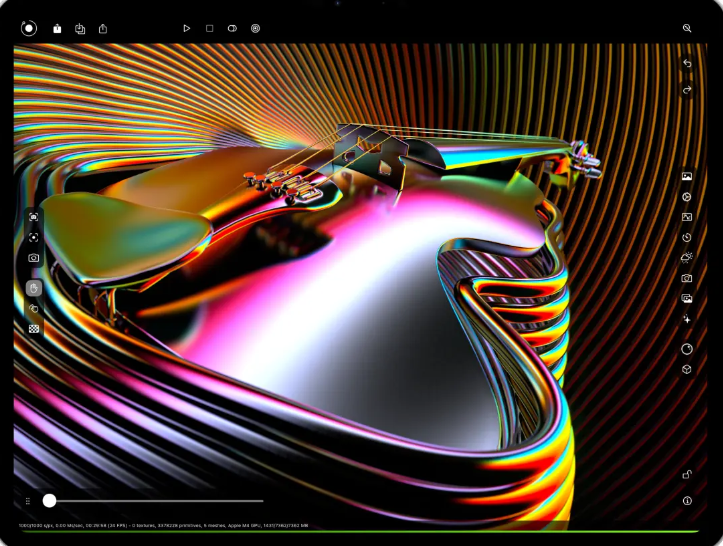Toggle the unlock padlock icon

687,475
